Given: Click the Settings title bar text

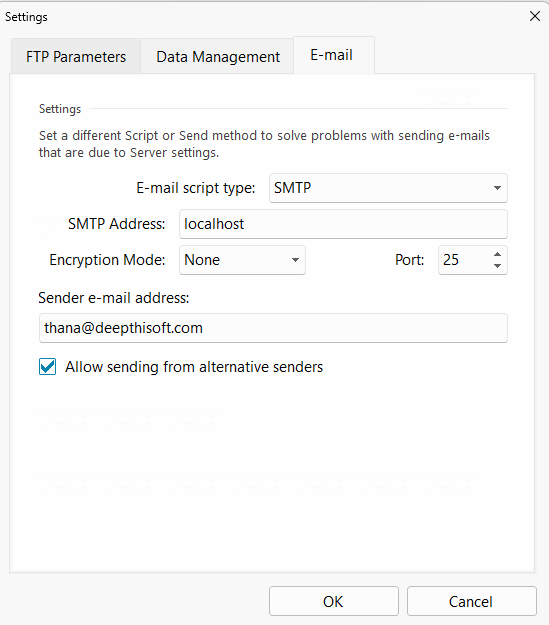Looking at the screenshot, I should [26, 17].
